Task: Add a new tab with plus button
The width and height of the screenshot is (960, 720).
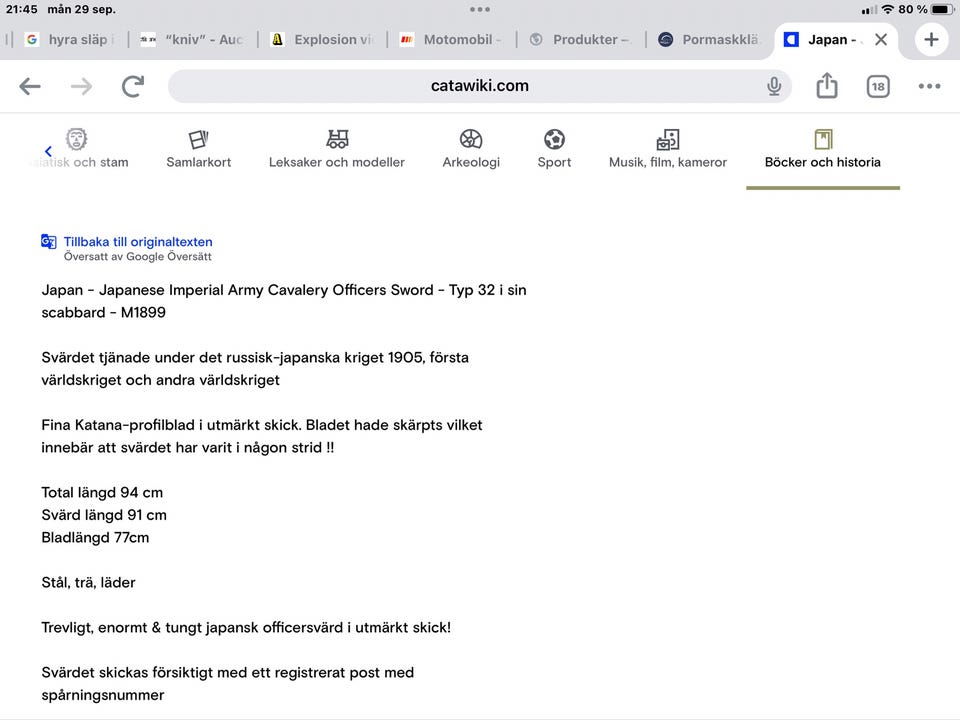Action: point(931,40)
